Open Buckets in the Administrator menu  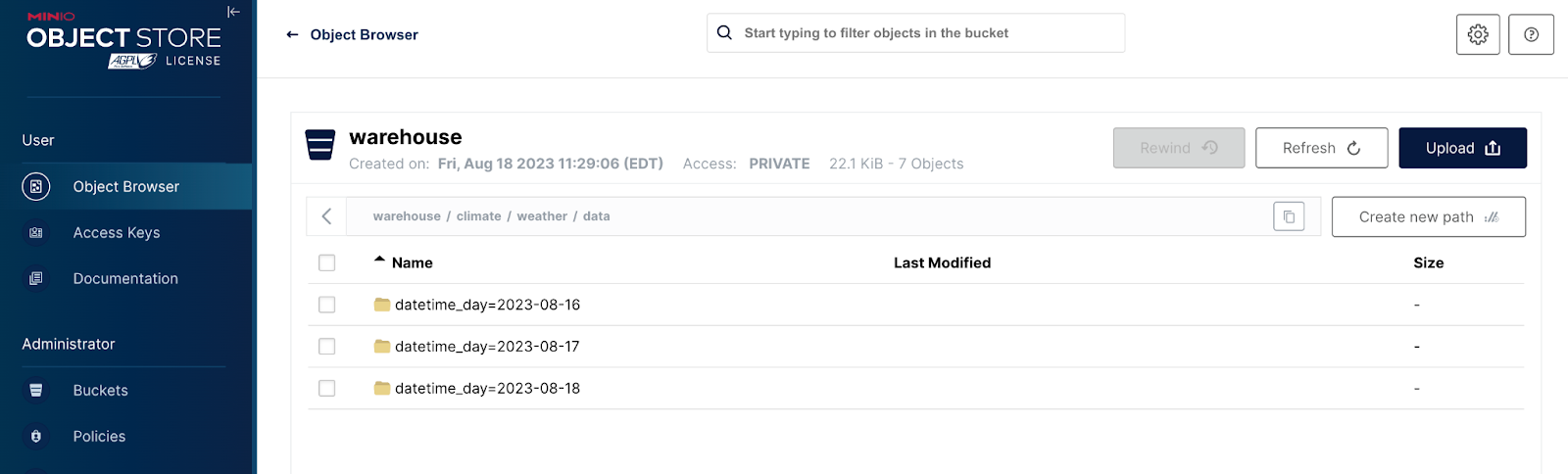pyautogui.click(x=100, y=391)
